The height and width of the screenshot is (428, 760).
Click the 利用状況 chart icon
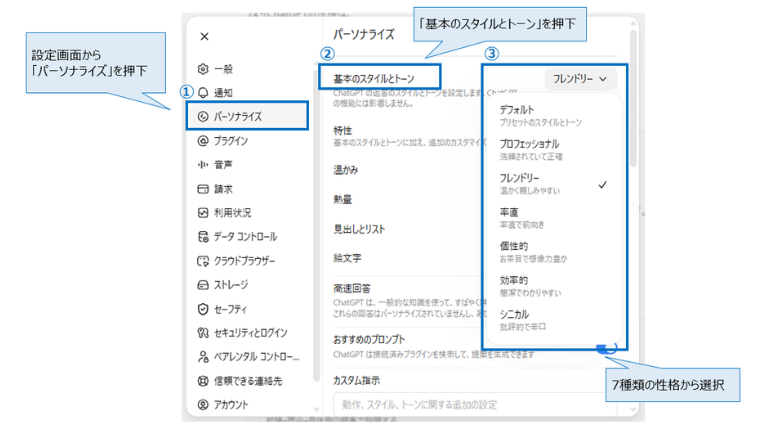point(203,213)
